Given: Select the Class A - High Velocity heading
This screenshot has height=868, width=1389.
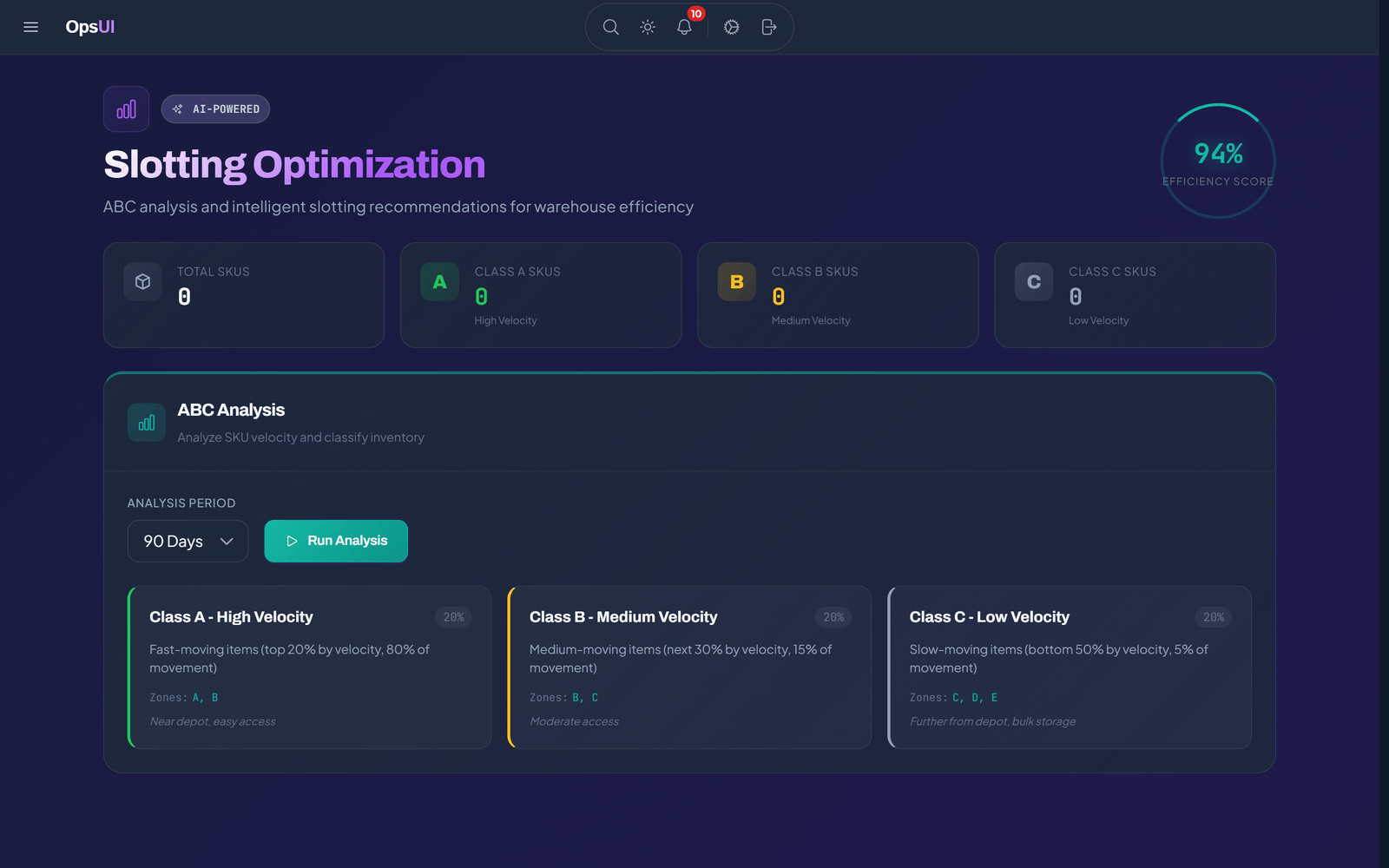Looking at the screenshot, I should coord(231,617).
